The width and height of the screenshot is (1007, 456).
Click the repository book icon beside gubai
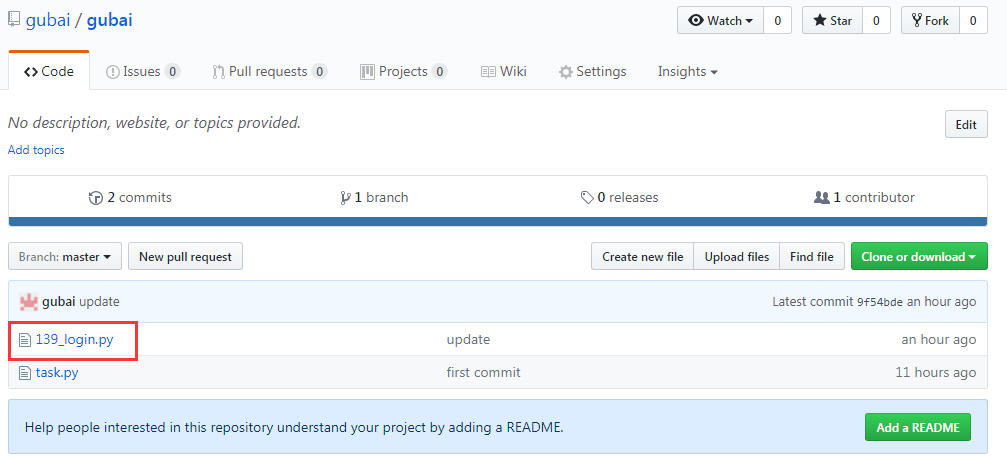[x=14, y=20]
